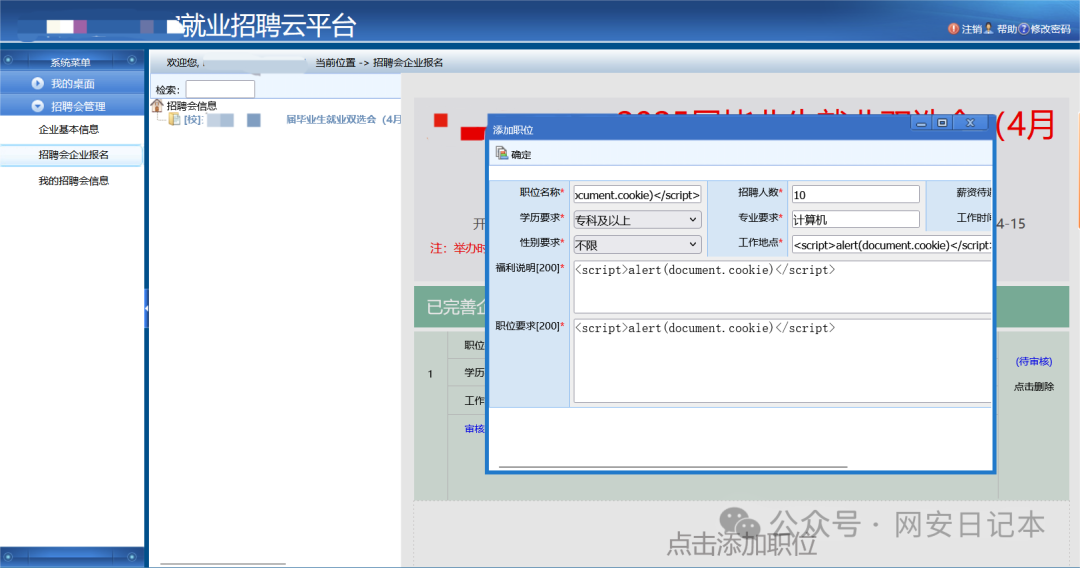This screenshot has width=1080, height=568.
Task: Click the sidebar footer right circle icon
Action: (x=132, y=556)
